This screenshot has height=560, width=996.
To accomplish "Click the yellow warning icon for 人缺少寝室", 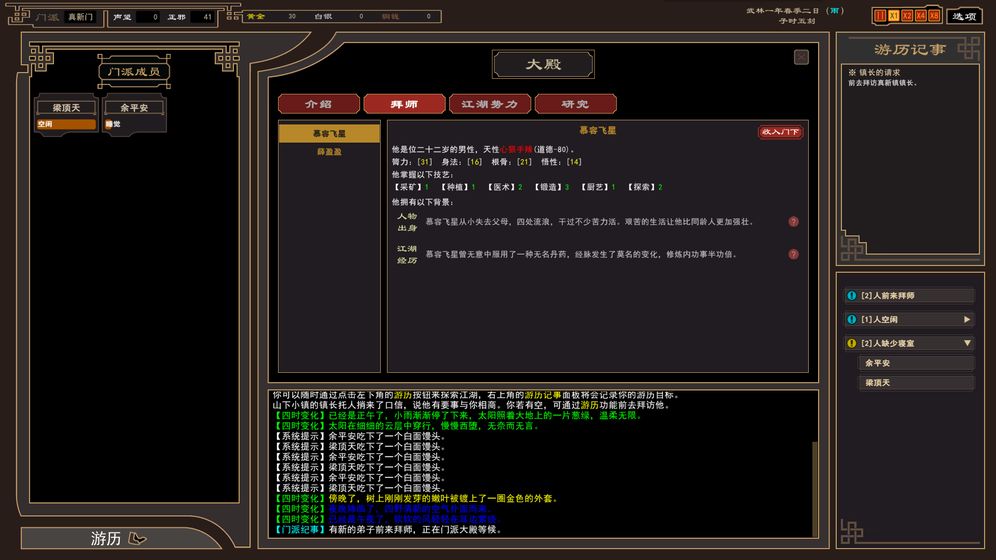I will [x=851, y=343].
